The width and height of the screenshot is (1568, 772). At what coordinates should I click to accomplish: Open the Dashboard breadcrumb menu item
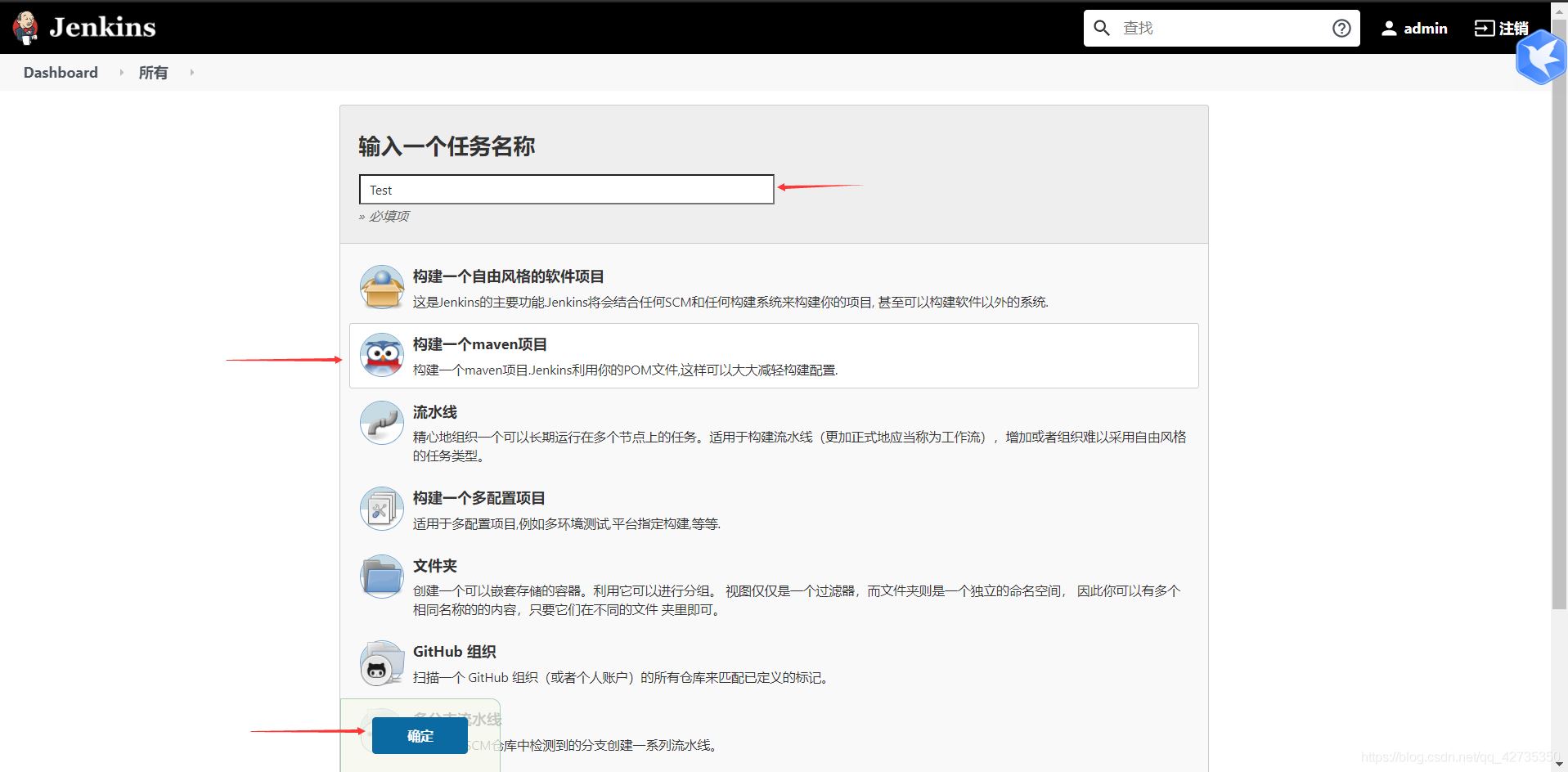(x=61, y=73)
